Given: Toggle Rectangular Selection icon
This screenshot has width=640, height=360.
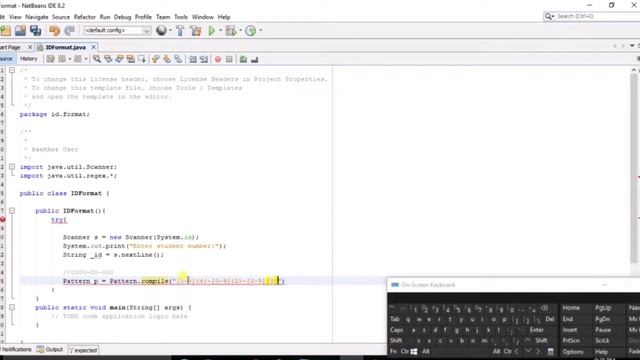Looking at the screenshot, I should point(142,60).
